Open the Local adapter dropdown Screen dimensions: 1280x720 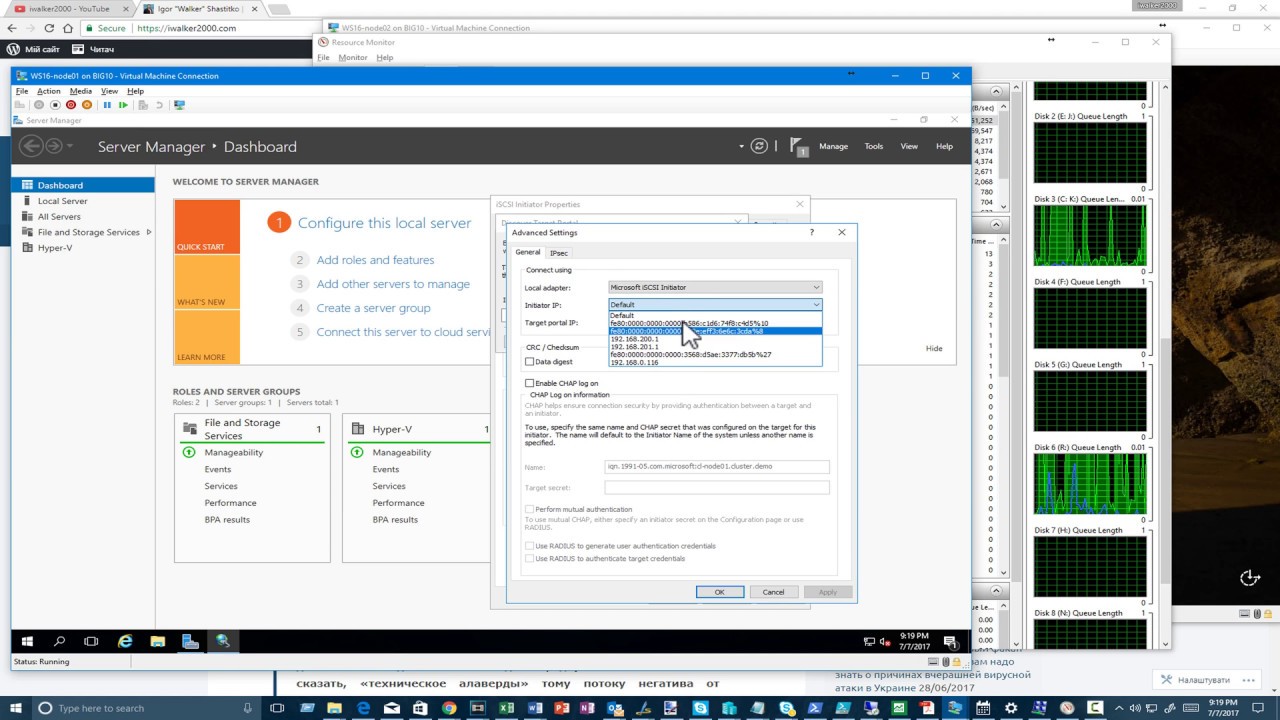click(x=715, y=287)
